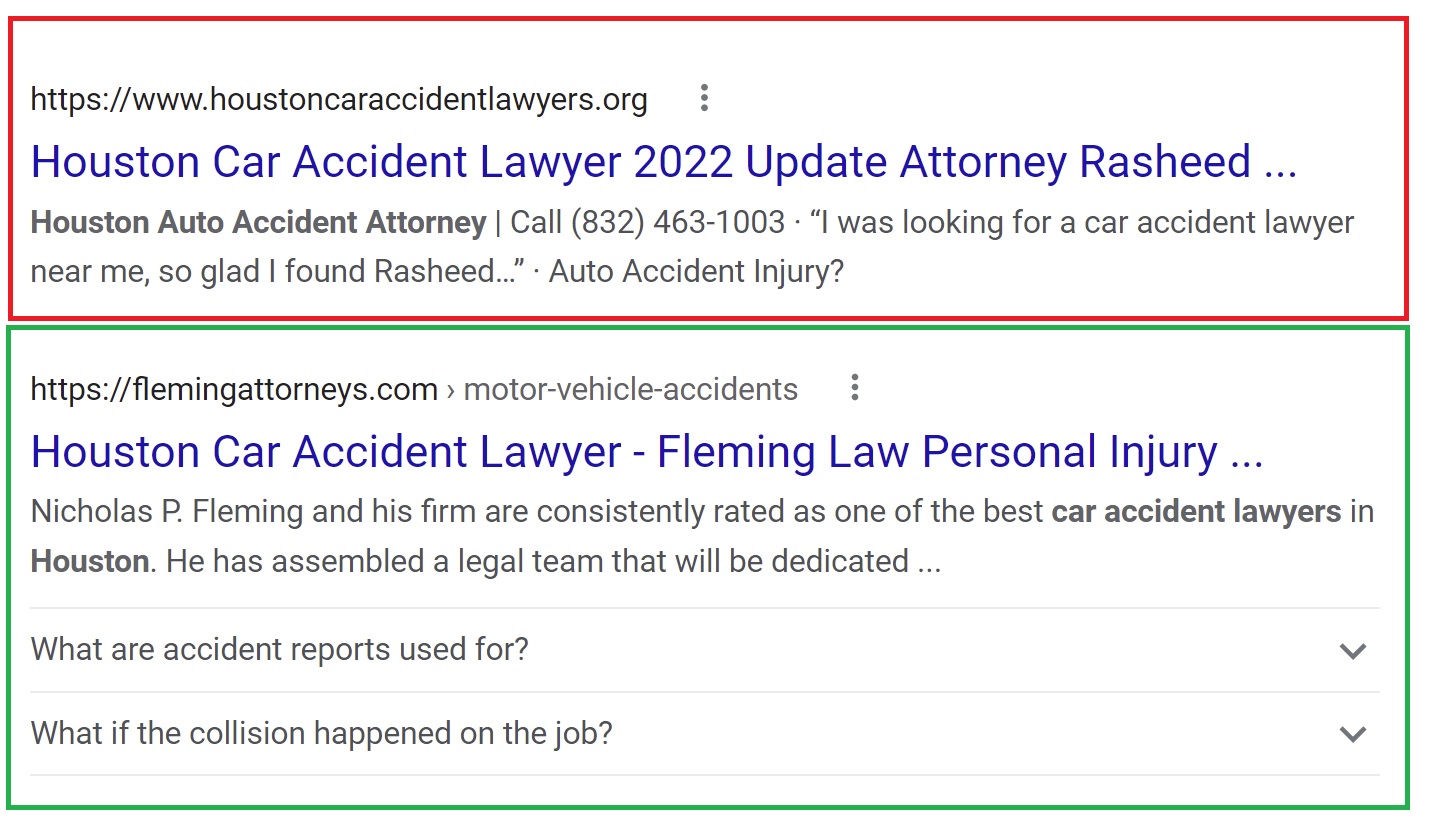Click the https://flemingattorneys.com URL

click(x=234, y=389)
